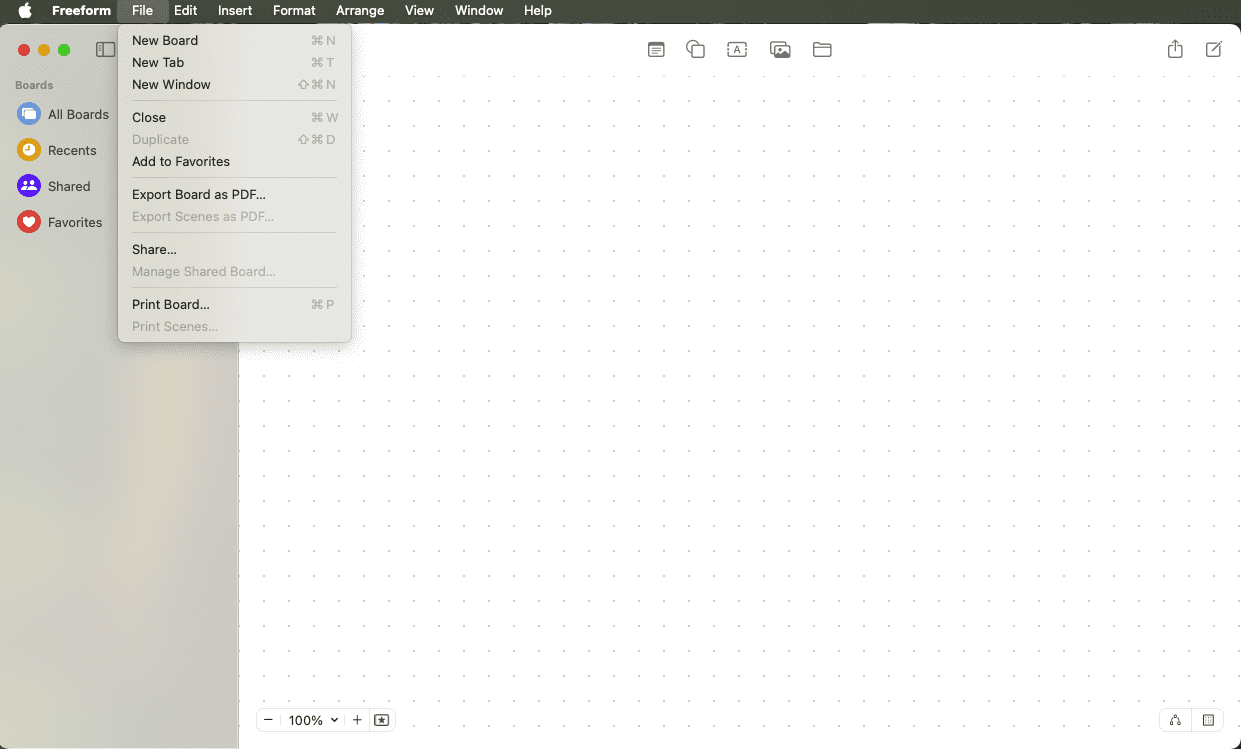Click the Shared people icon

click(29, 186)
